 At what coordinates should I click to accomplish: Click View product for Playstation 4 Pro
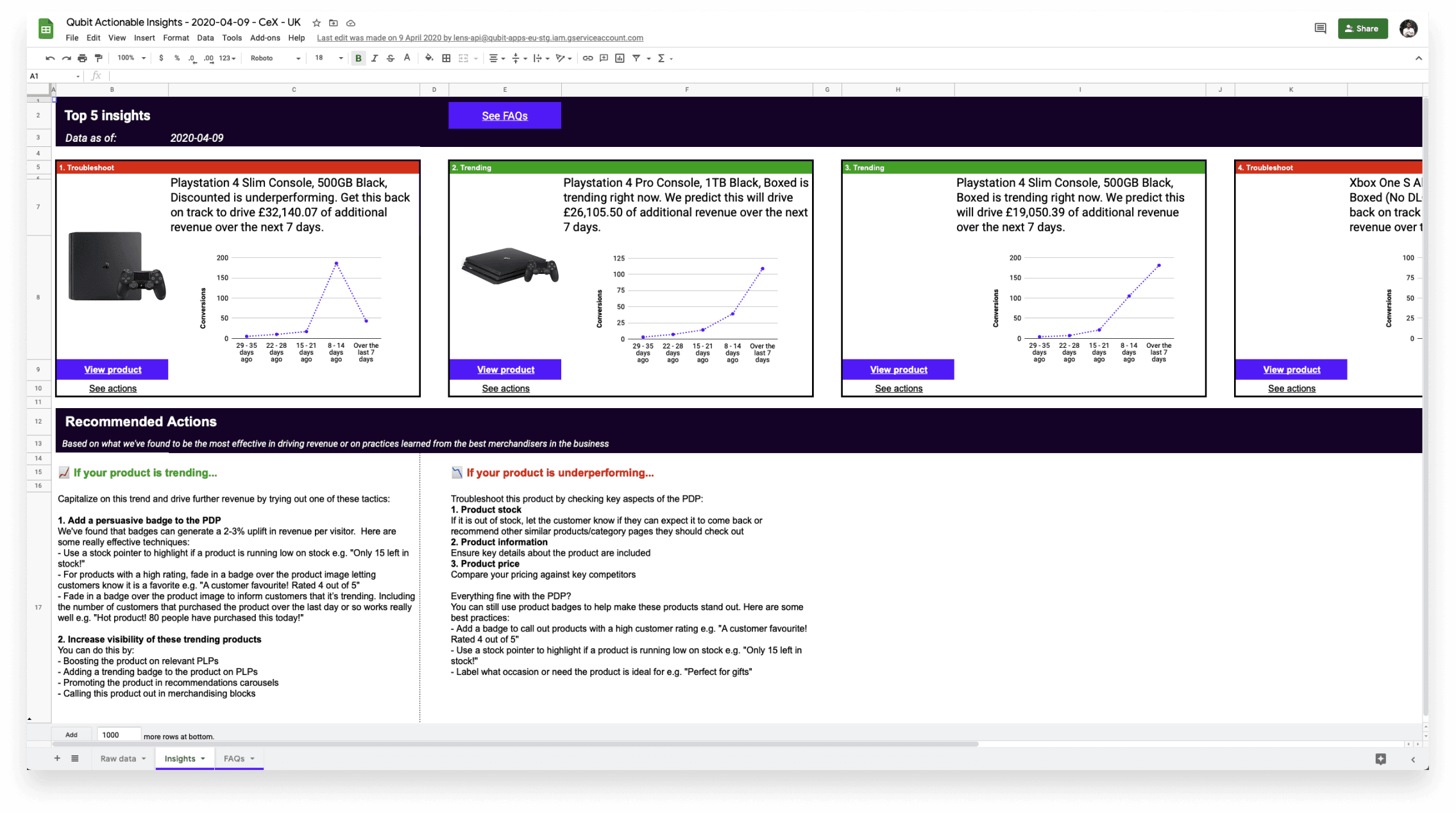505,370
